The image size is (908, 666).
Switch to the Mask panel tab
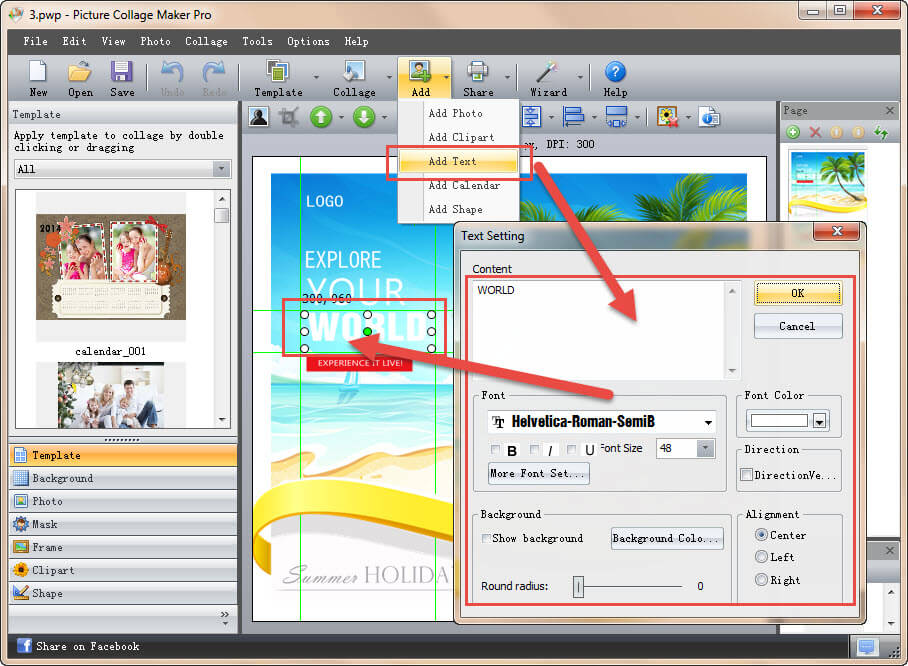tap(123, 524)
